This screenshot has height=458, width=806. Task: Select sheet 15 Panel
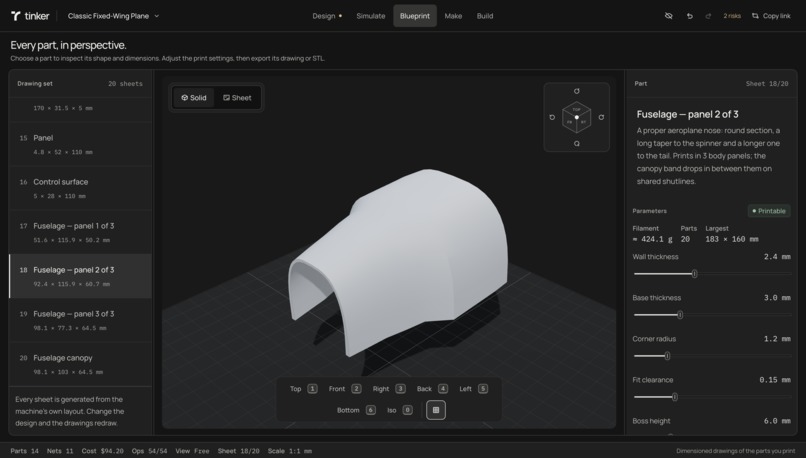pos(80,144)
